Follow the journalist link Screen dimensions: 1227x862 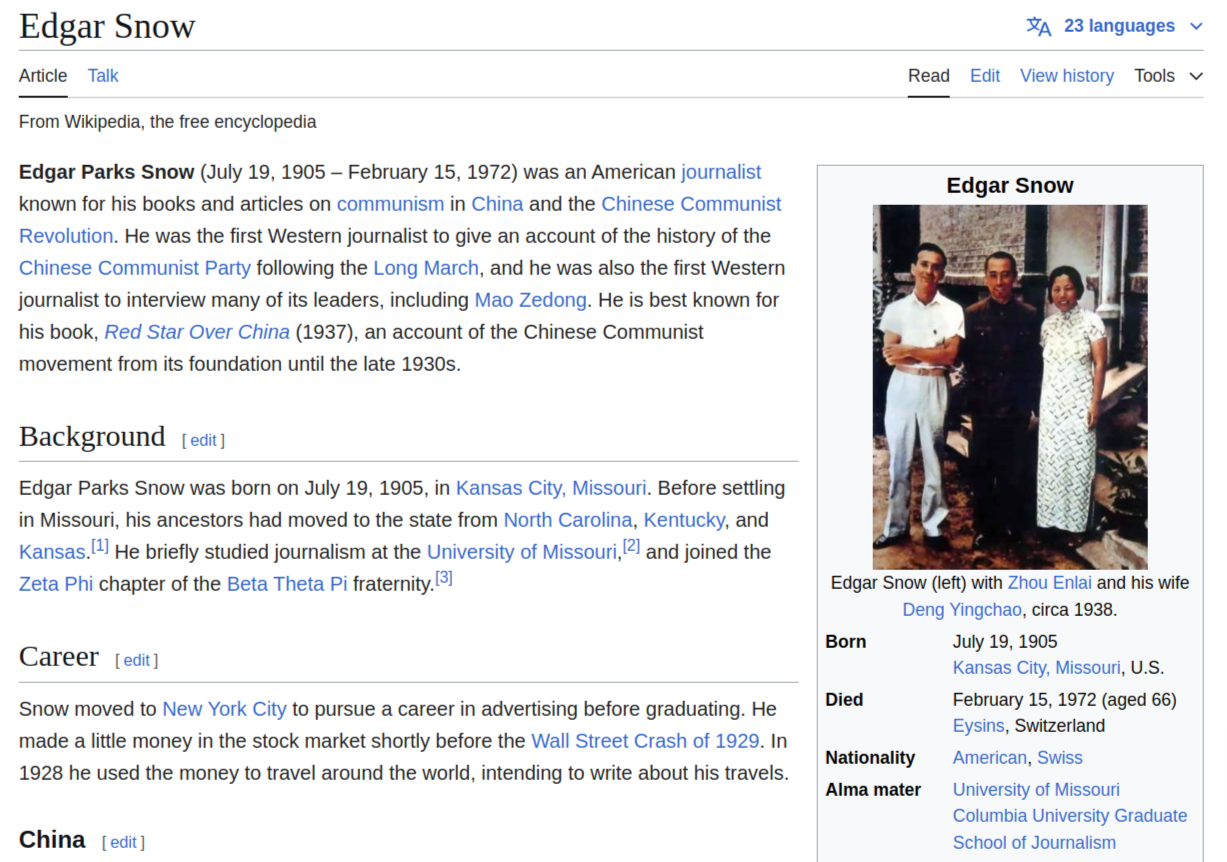point(721,172)
